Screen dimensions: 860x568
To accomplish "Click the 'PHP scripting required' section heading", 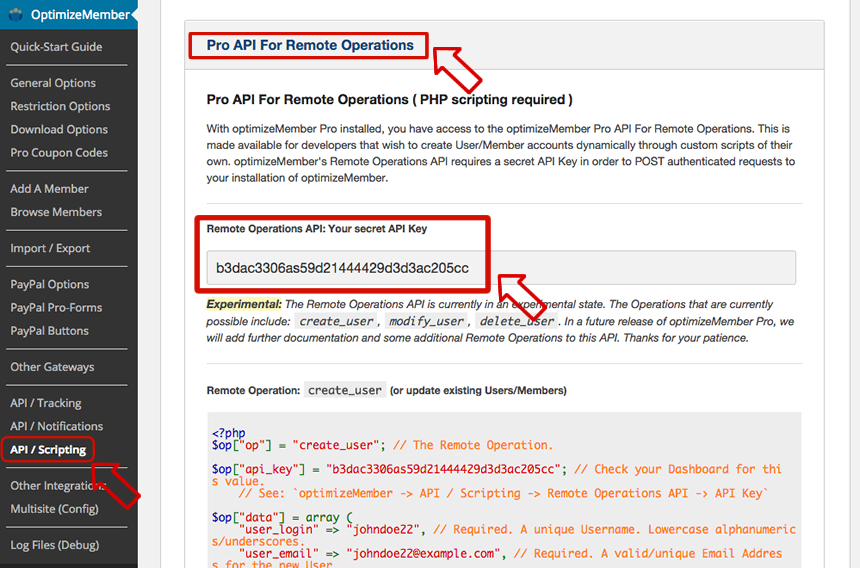I will coord(389,99).
